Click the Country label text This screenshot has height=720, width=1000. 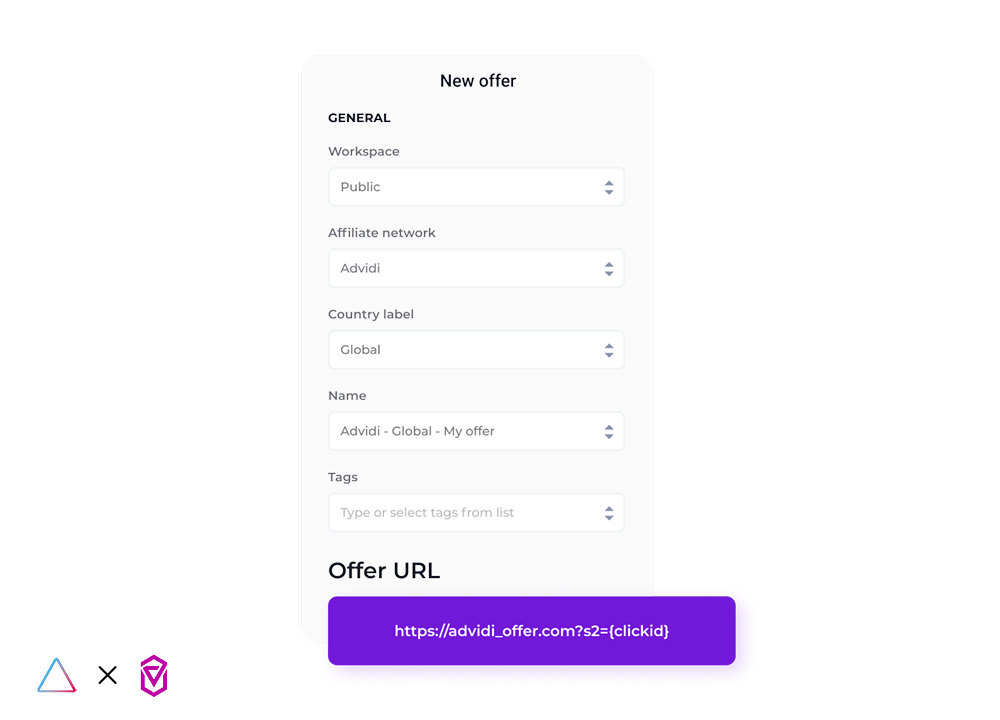pyautogui.click(x=371, y=314)
